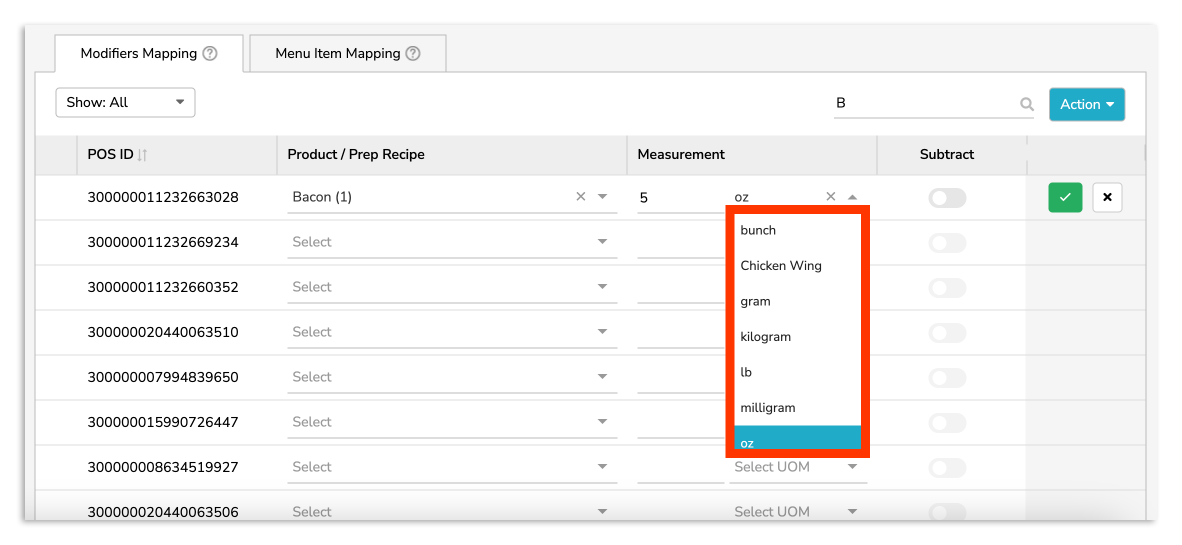Click the search magnifier icon

click(x=1026, y=104)
